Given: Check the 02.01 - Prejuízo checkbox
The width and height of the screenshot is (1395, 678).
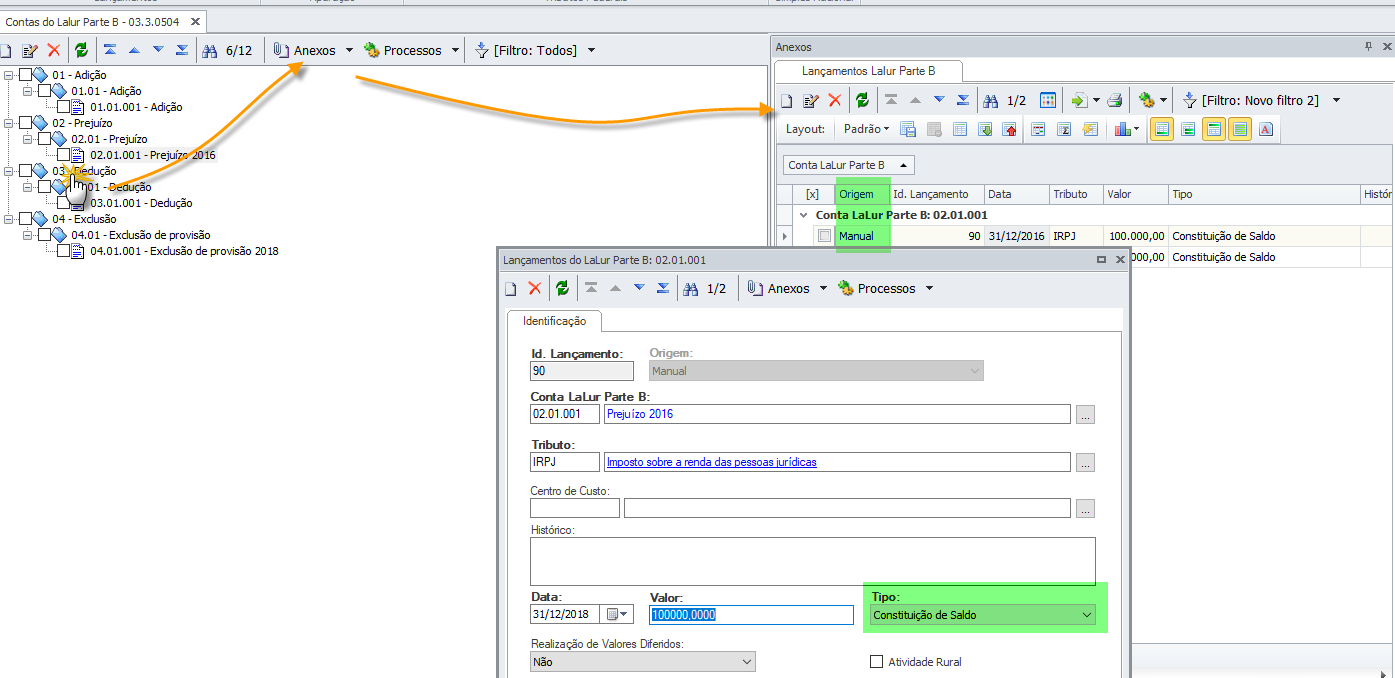Looking at the screenshot, I should (45, 139).
